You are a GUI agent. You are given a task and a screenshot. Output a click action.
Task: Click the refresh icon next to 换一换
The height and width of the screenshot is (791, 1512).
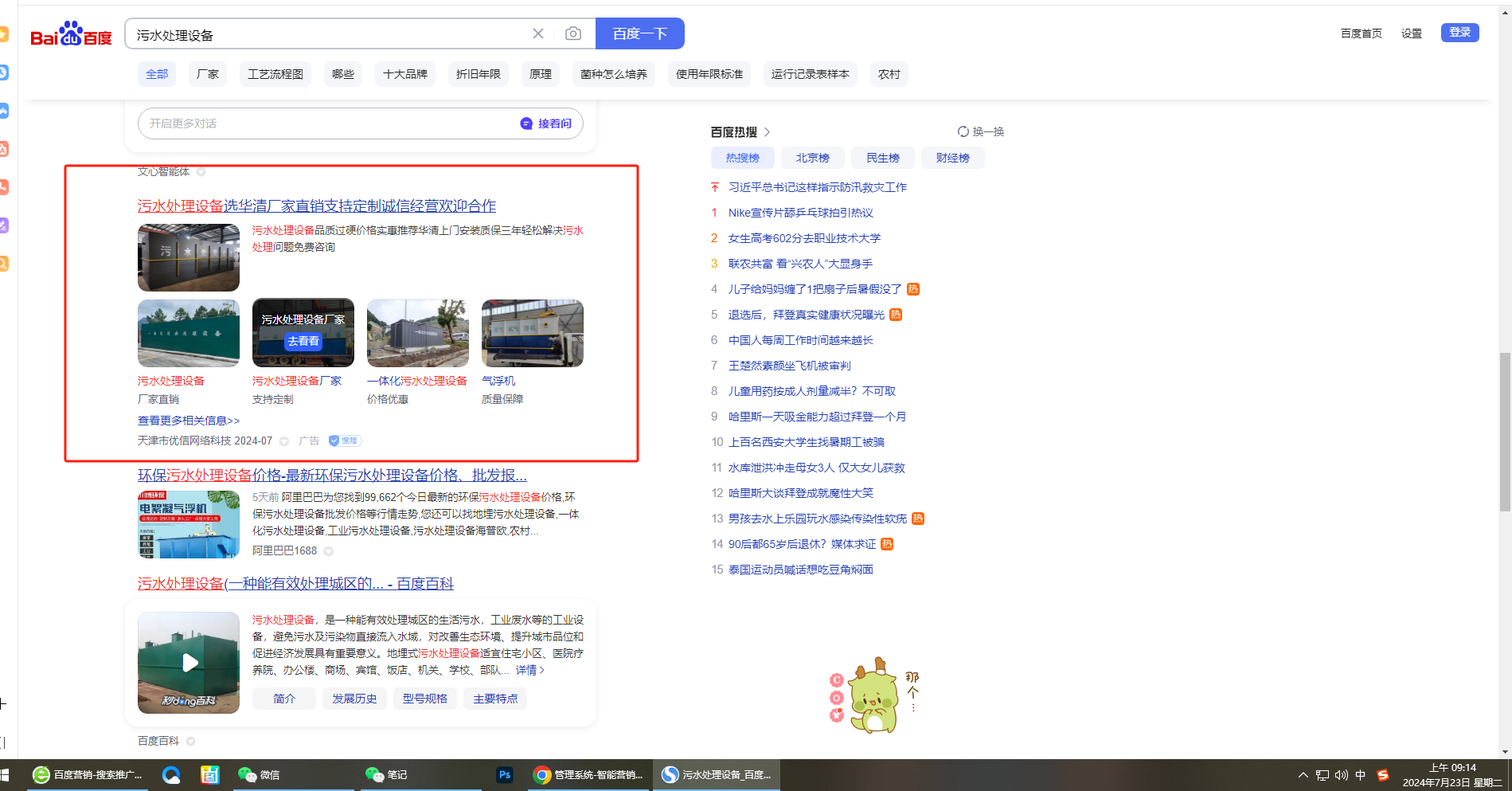click(x=963, y=132)
